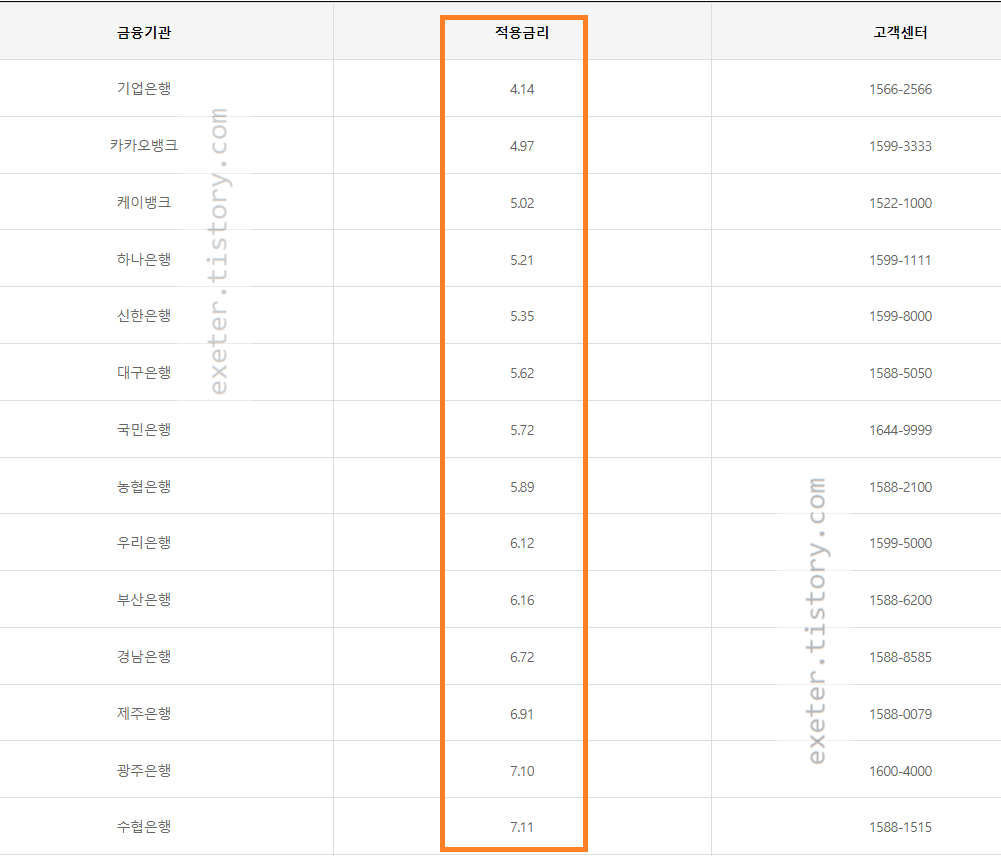1001x856 pixels.
Task: Click phone number 1588-6200
Action: click(900, 600)
